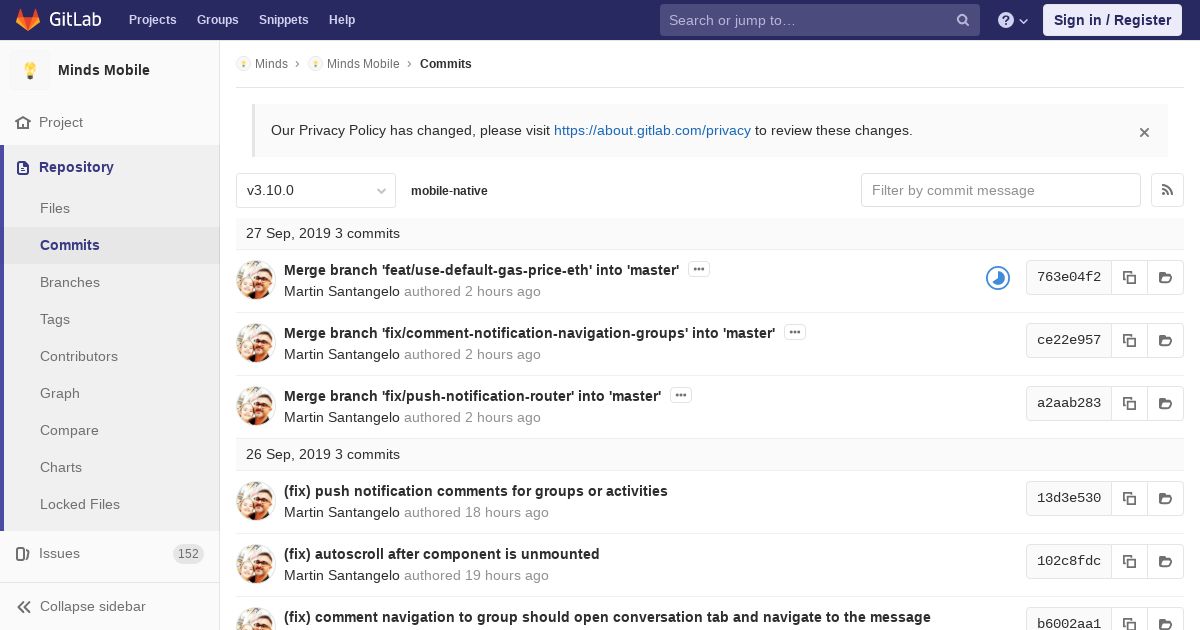1200x630 pixels.
Task: Copy commit SHA 763e04f2 to clipboard
Action: click(1129, 277)
